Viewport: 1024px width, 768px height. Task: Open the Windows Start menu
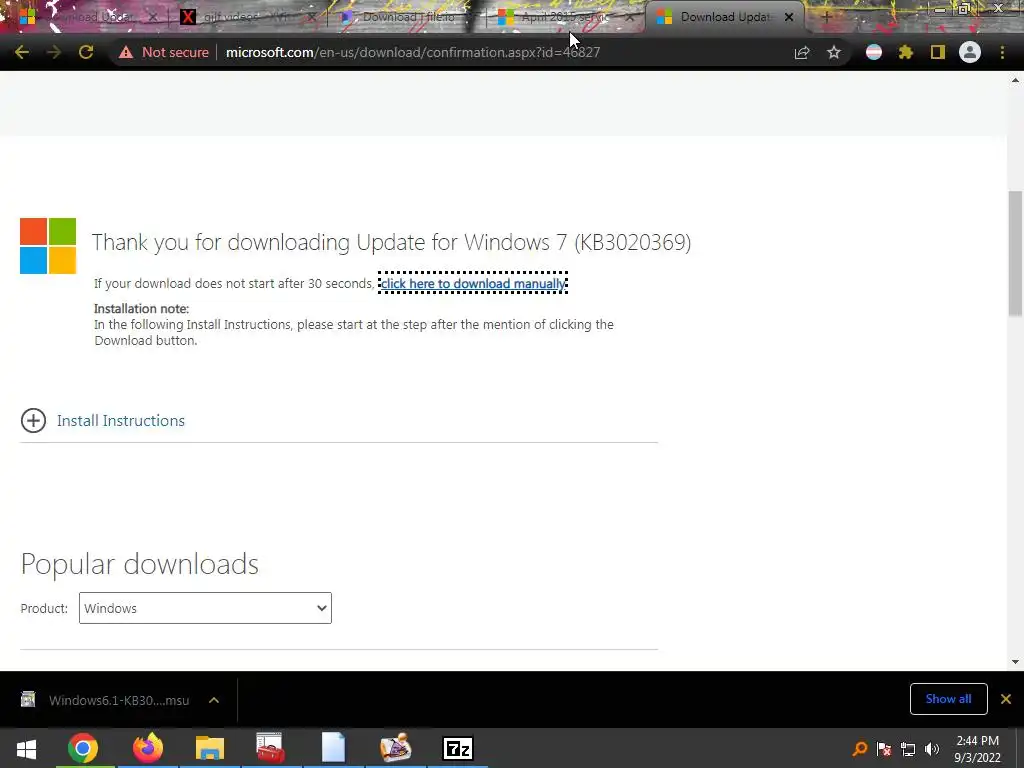point(26,748)
